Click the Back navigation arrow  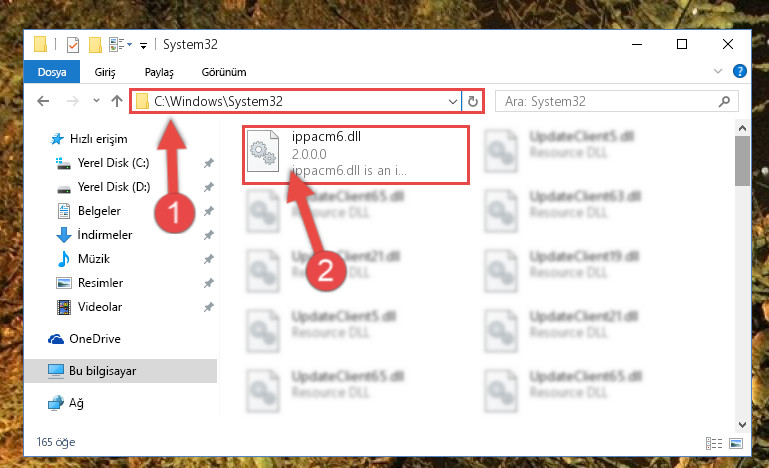[43, 101]
